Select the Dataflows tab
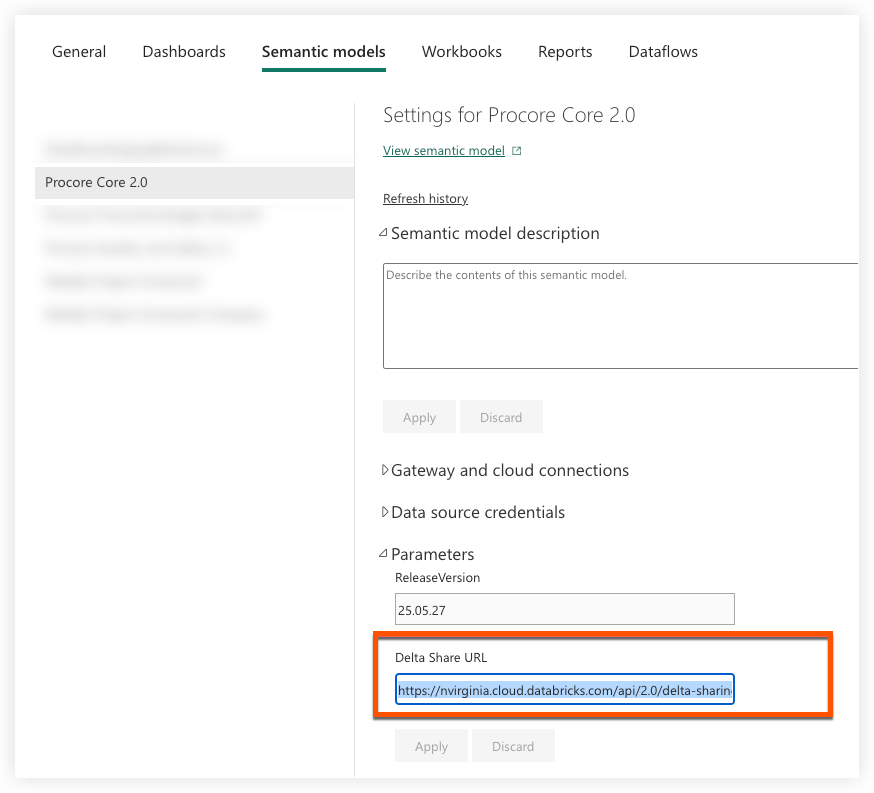This screenshot has width=874, height=793. click(662, 51)
